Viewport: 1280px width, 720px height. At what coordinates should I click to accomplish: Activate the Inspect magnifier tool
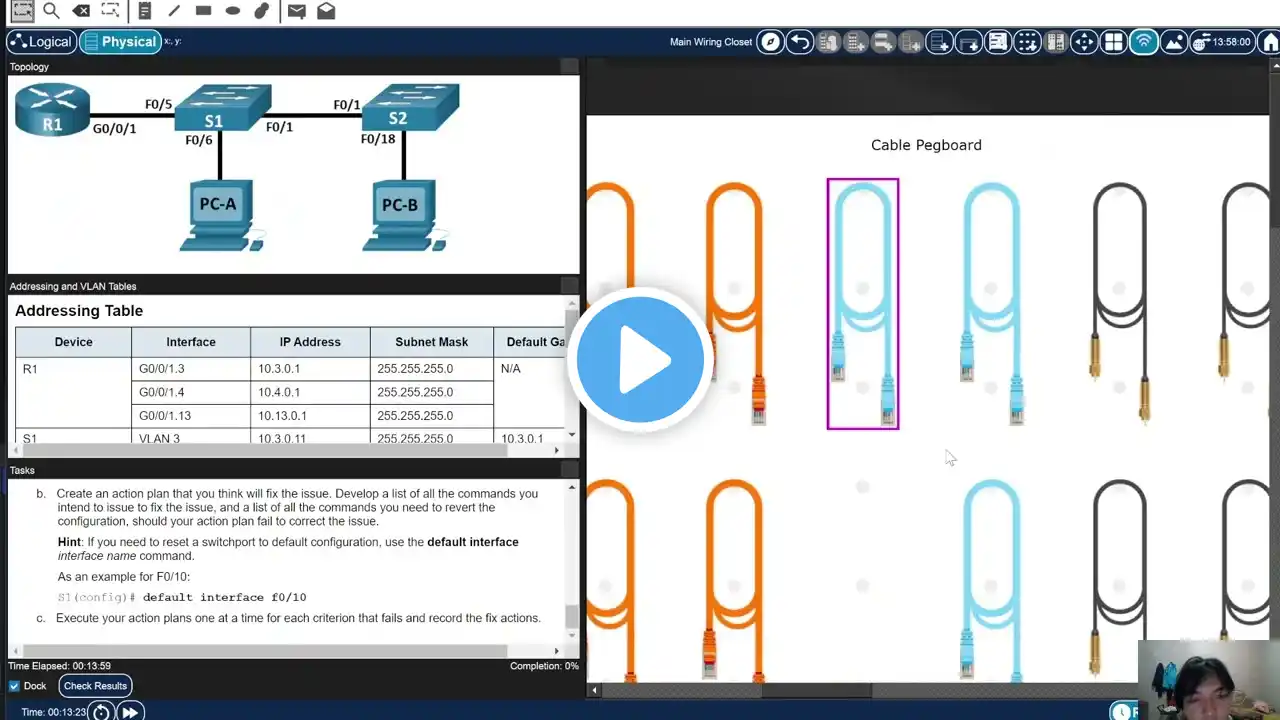(x=51, y=11)
